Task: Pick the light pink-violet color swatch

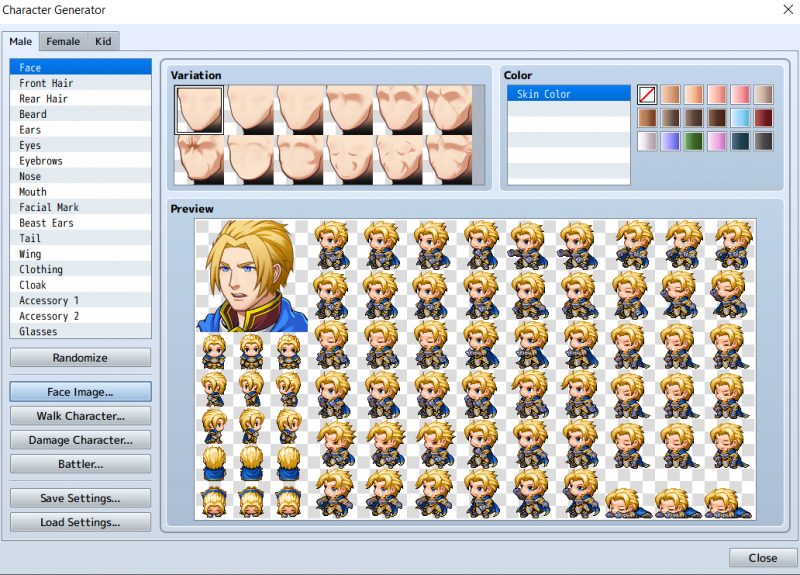Action: [x=717, y=141]
